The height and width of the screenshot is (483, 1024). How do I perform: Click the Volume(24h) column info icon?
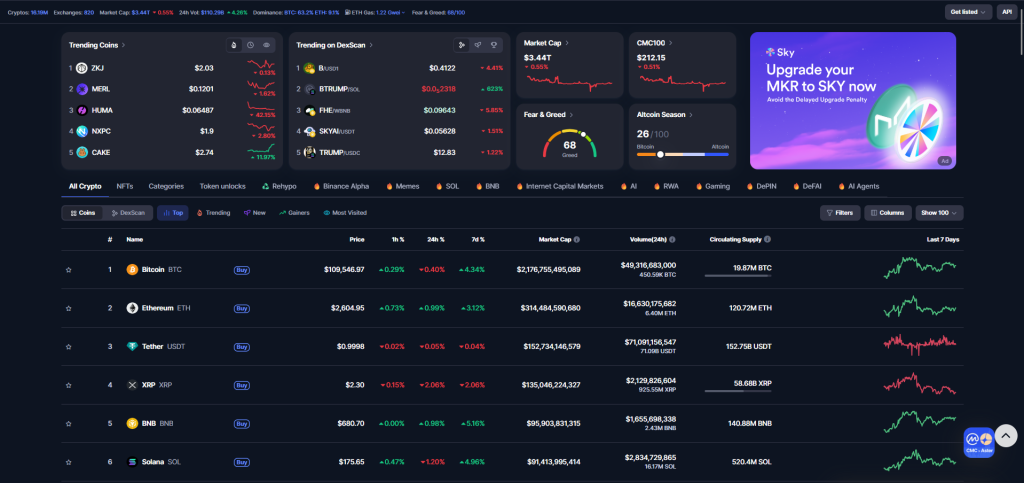point(672,240)
